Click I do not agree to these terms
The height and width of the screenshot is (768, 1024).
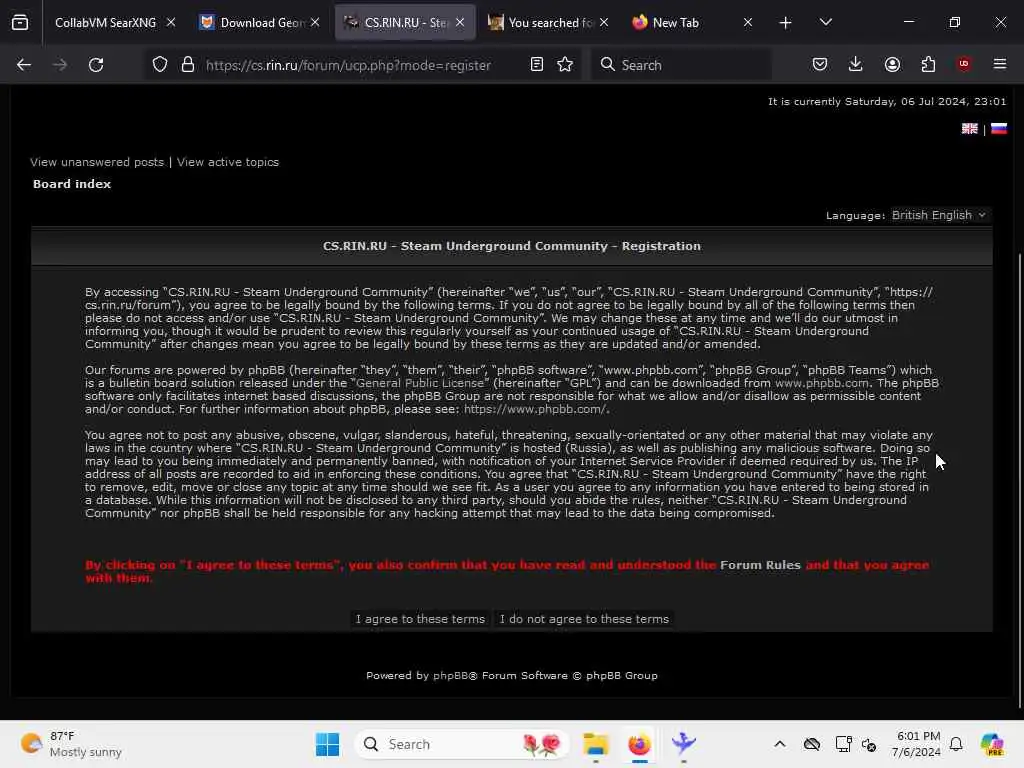(x=584, y=619)
